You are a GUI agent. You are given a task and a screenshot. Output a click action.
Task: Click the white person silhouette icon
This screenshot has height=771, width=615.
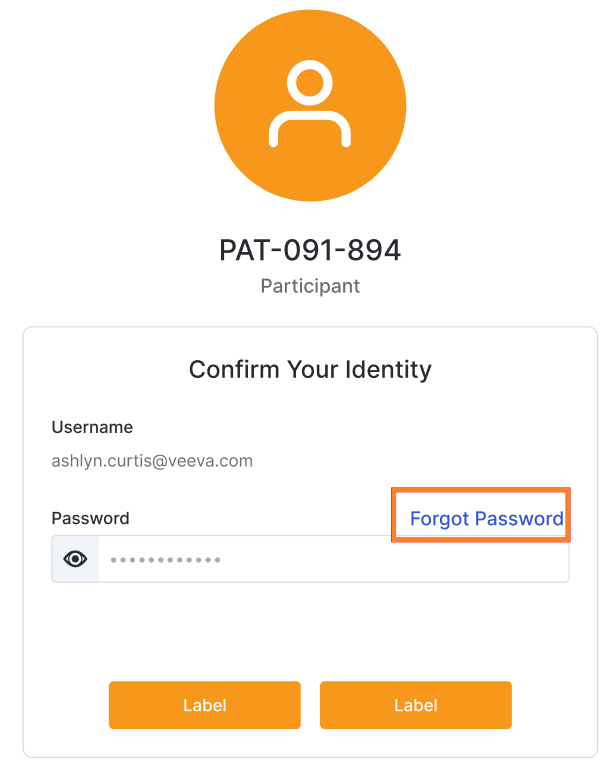tap(310, 104)
